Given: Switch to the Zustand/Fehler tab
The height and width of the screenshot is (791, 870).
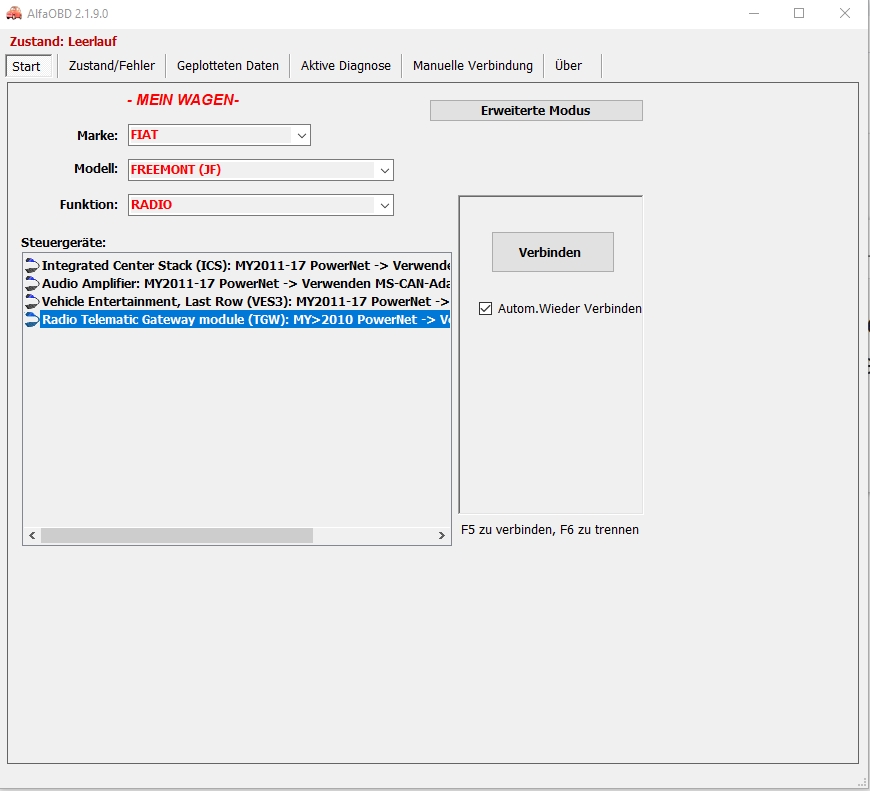Looking at the screenshot, I should [112, 66].
